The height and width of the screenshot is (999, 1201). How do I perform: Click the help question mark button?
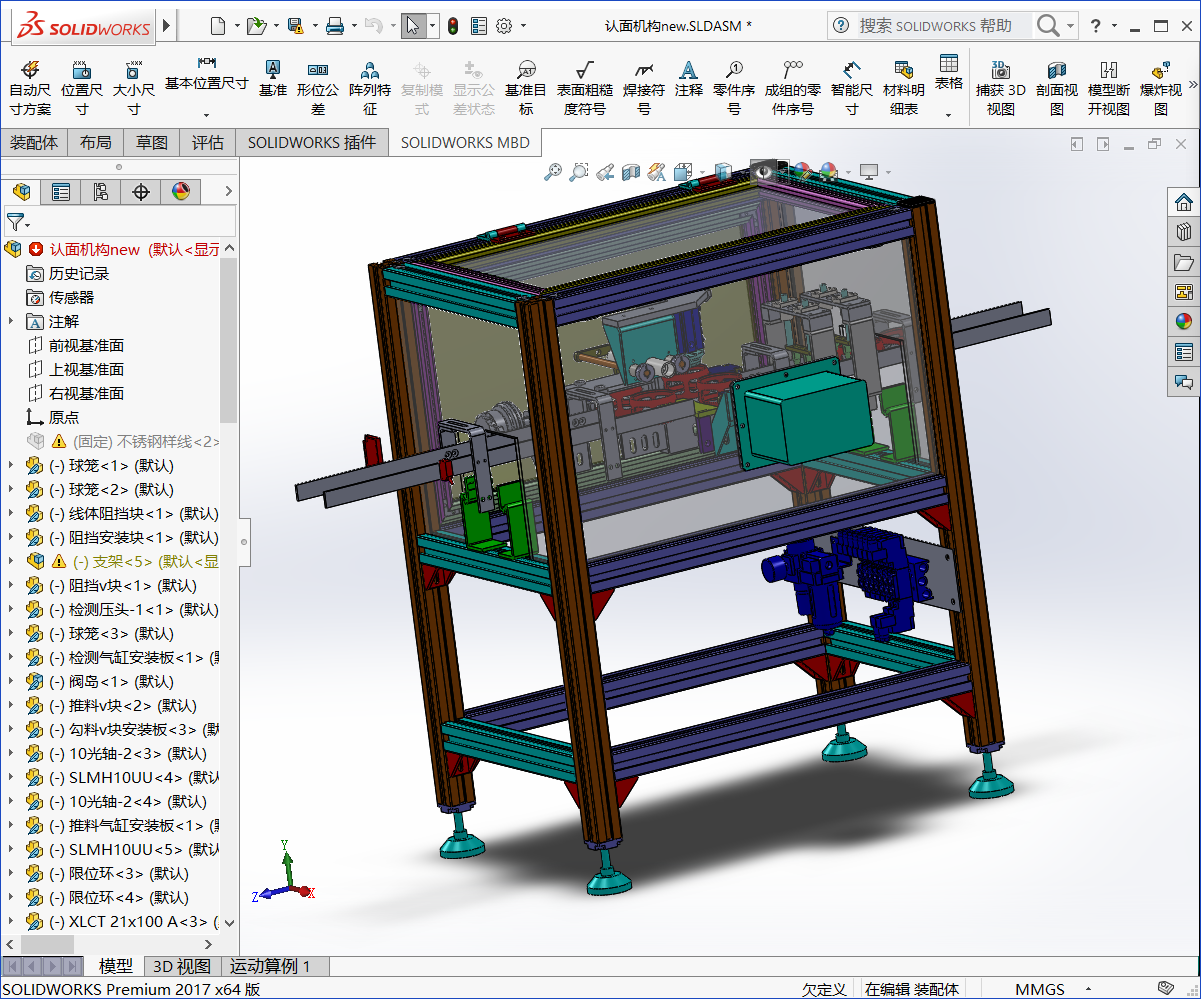pos(1096,26)
